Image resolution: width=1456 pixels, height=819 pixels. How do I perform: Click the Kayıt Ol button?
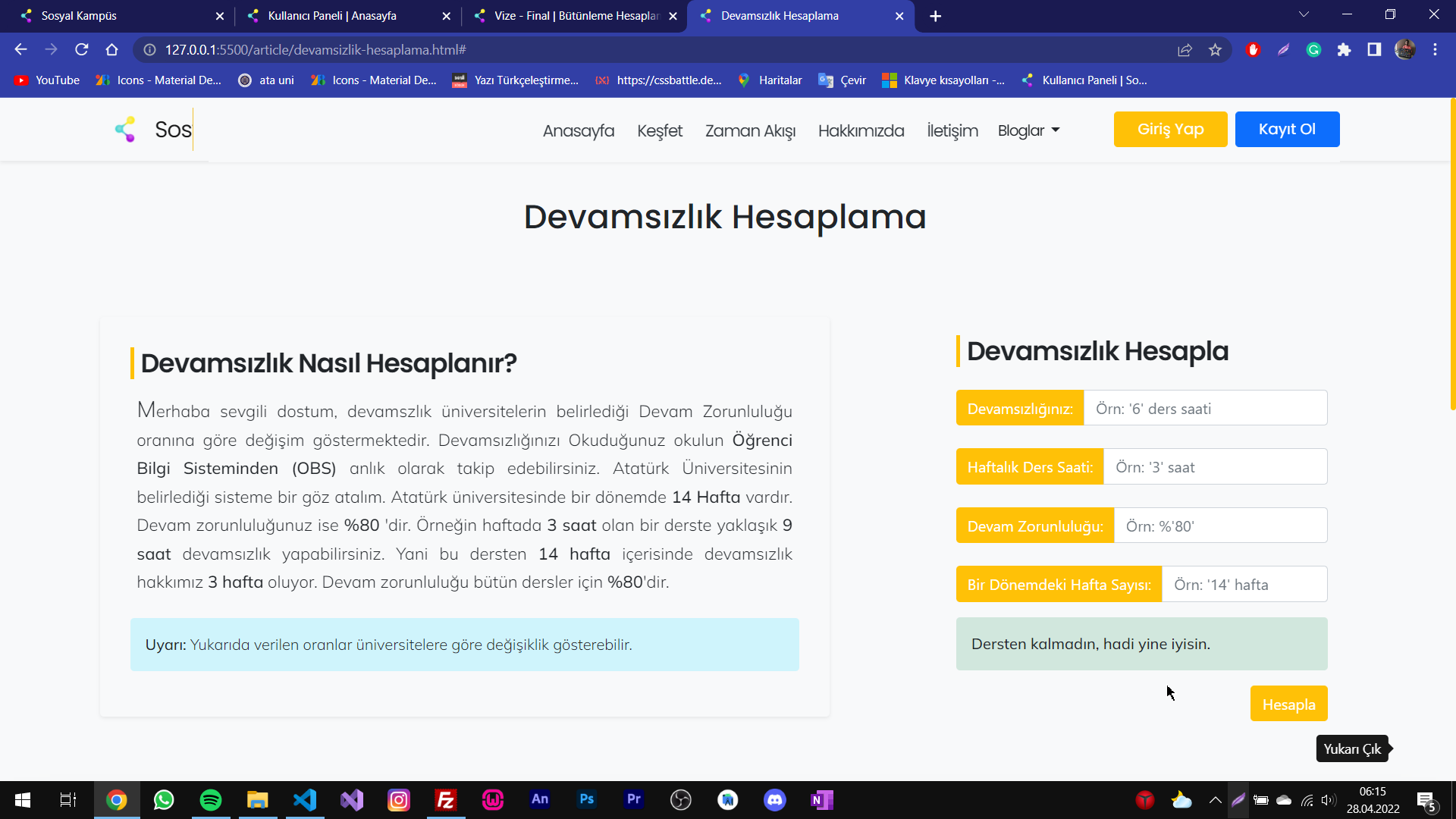tap(1287, 129)
